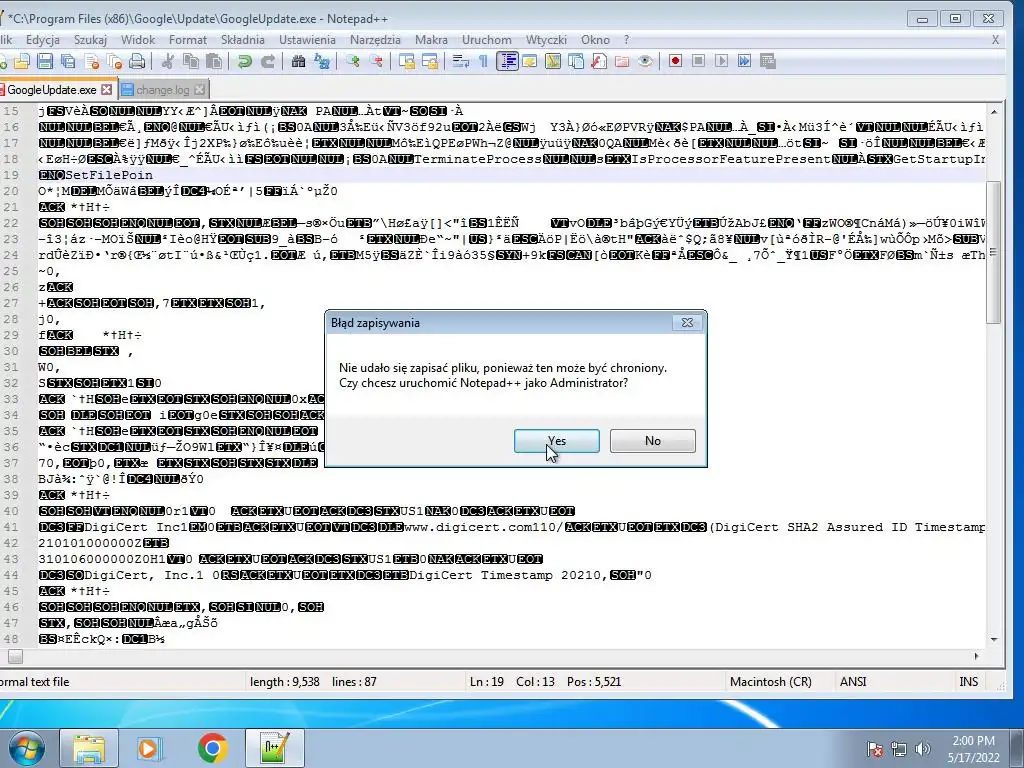The height and width of the screenshot is (768, 1024).
Task: Click Macintosh (CR) in status bar
Action: (771, 682)
